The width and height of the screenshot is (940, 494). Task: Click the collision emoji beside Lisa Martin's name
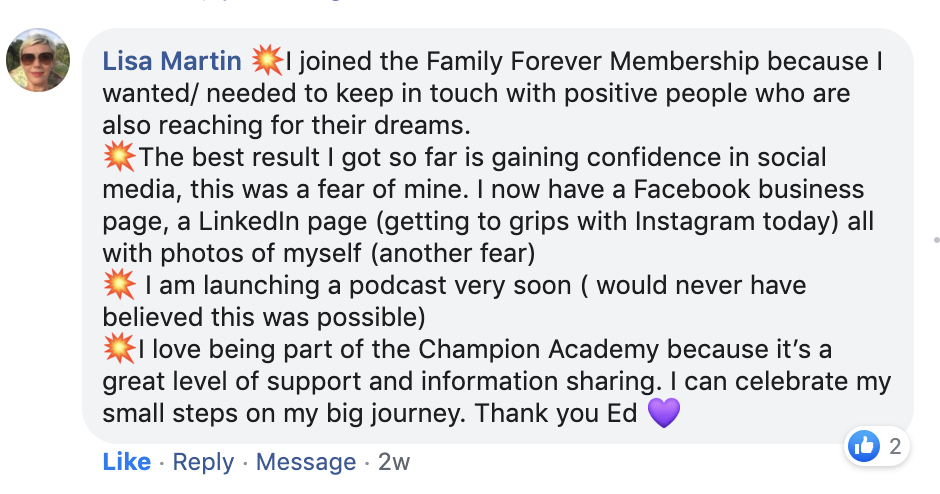point(267,61)
